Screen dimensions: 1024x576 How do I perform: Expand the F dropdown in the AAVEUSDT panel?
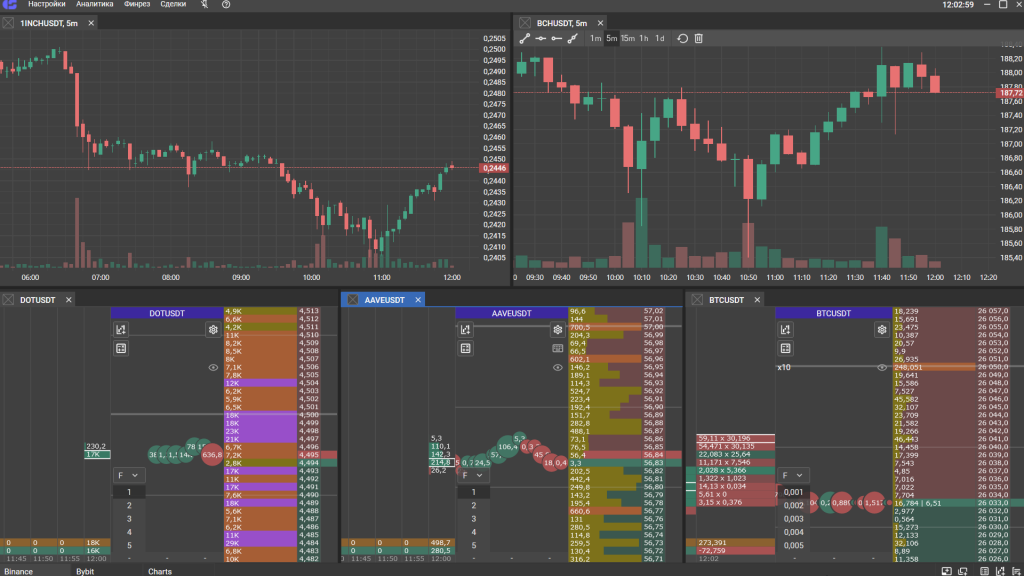pos(472,475)
